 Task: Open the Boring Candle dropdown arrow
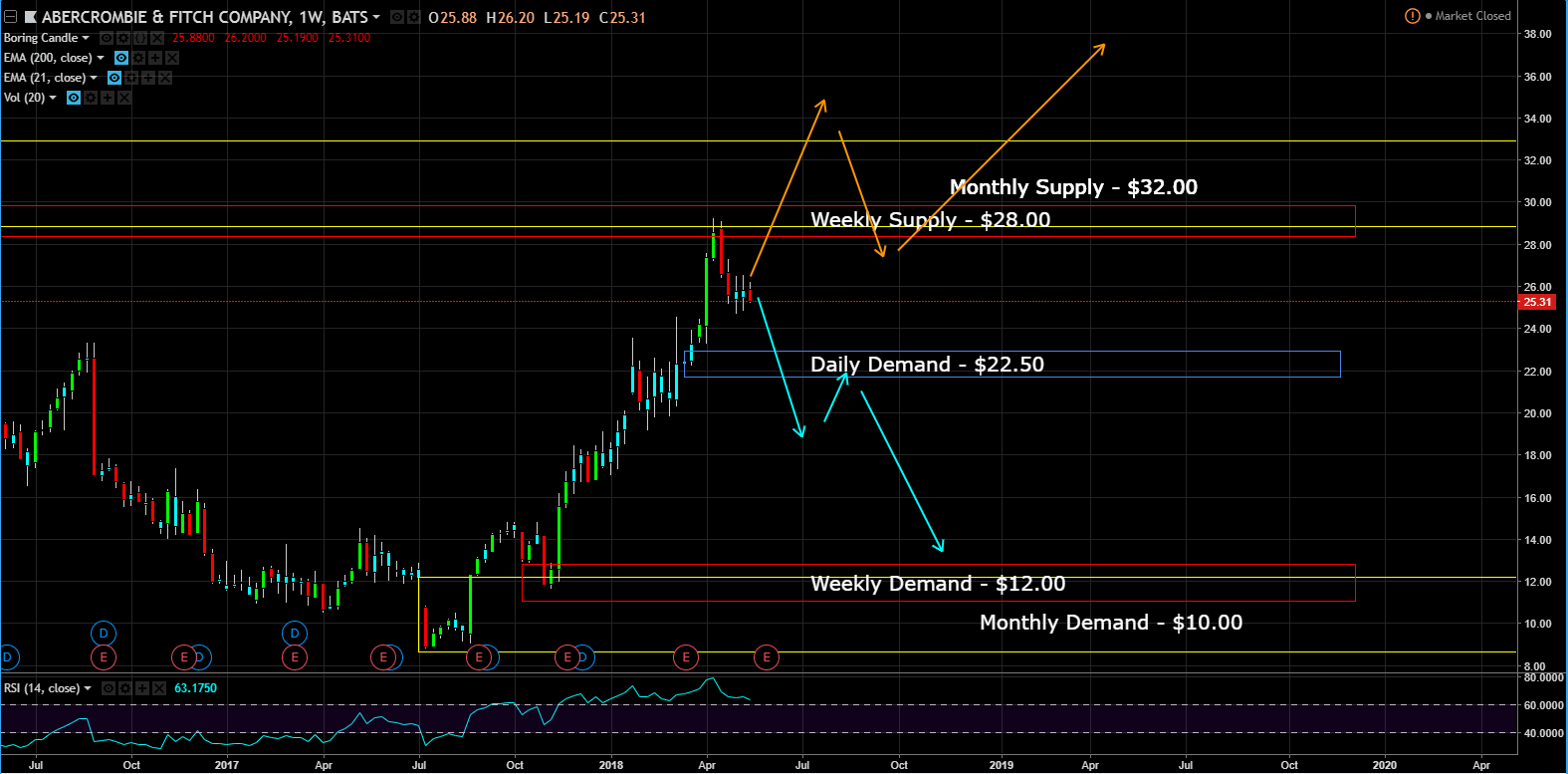click(x=86, y=38)
